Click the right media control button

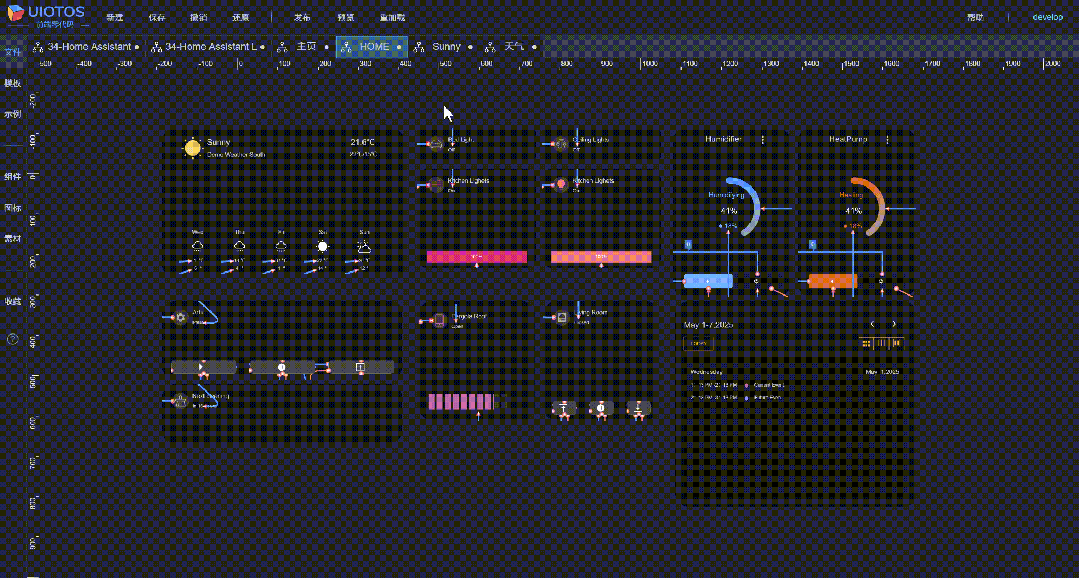tap(361, 367)
